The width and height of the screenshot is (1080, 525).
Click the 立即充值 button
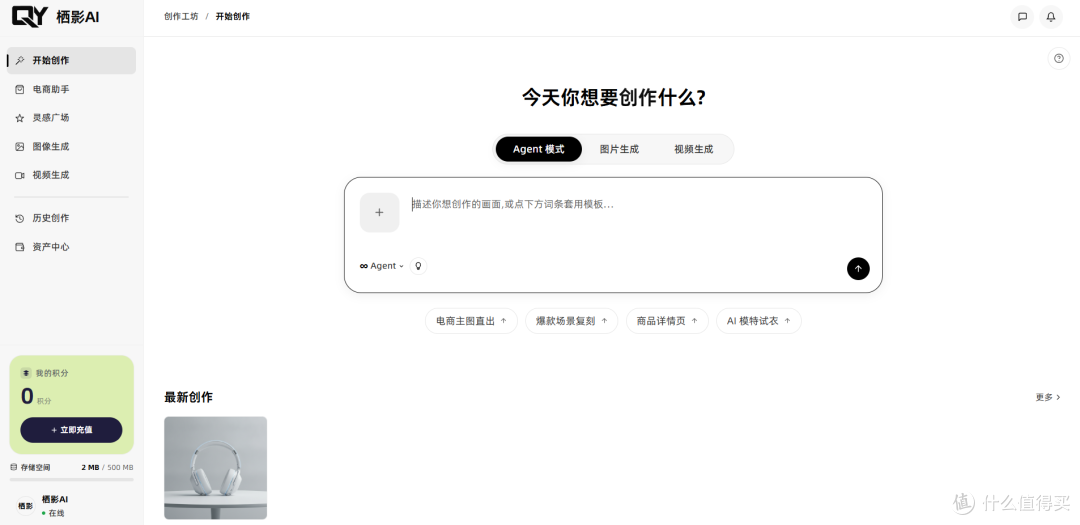(72, 430)
